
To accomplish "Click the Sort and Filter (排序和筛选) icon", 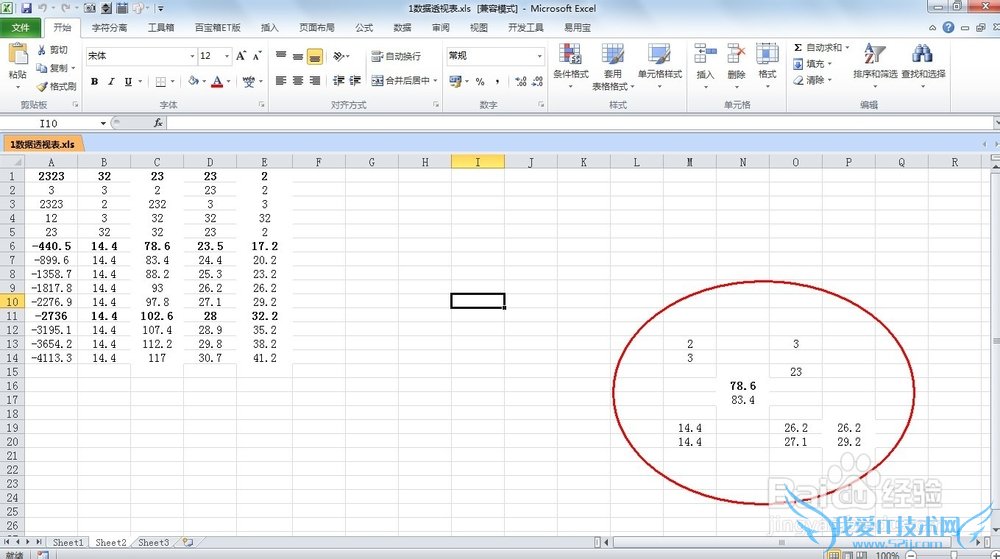I will tap(876, 60).
